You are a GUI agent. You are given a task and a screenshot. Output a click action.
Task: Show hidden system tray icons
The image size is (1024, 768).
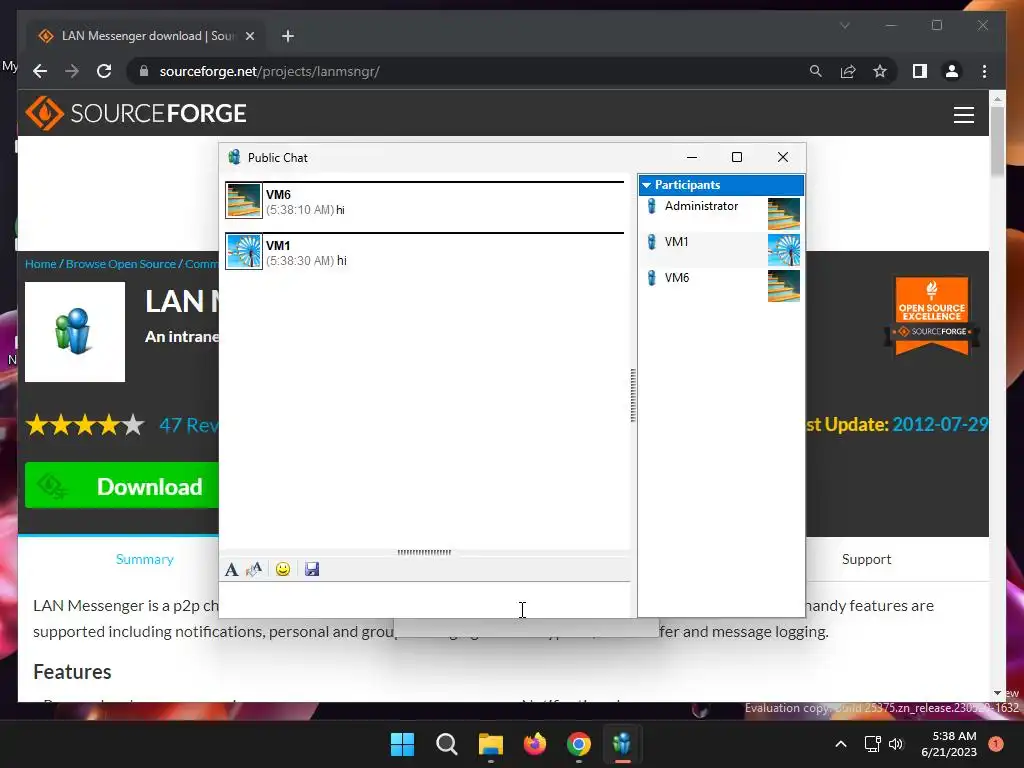pos(841,744)
